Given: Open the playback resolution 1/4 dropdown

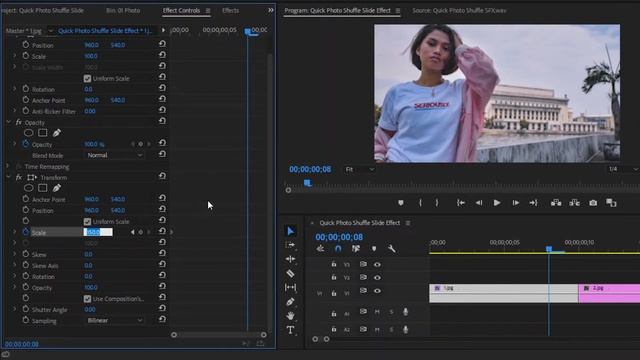Looking at the screenshot, I should click(x=622, y=169).
